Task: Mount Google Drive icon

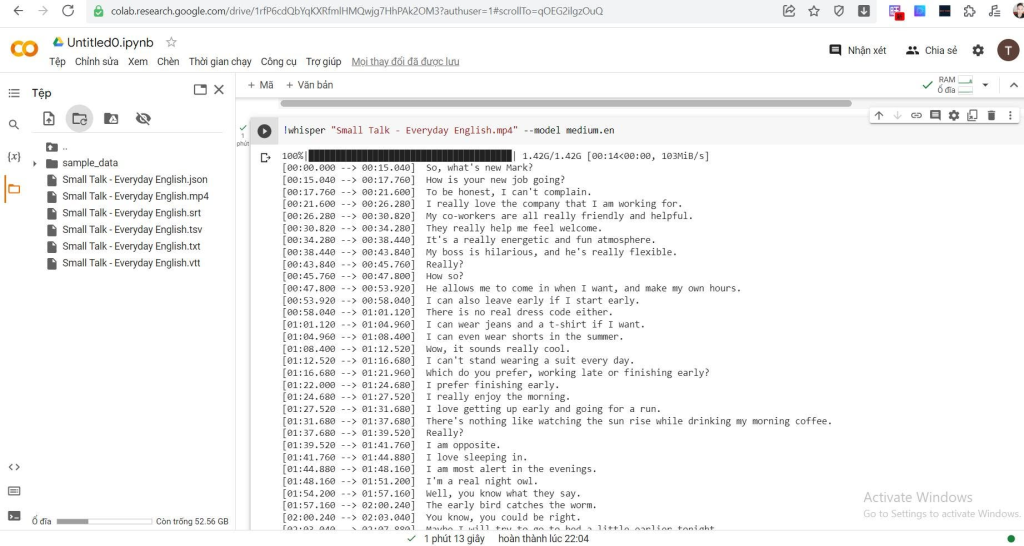Action: point(111,118)
